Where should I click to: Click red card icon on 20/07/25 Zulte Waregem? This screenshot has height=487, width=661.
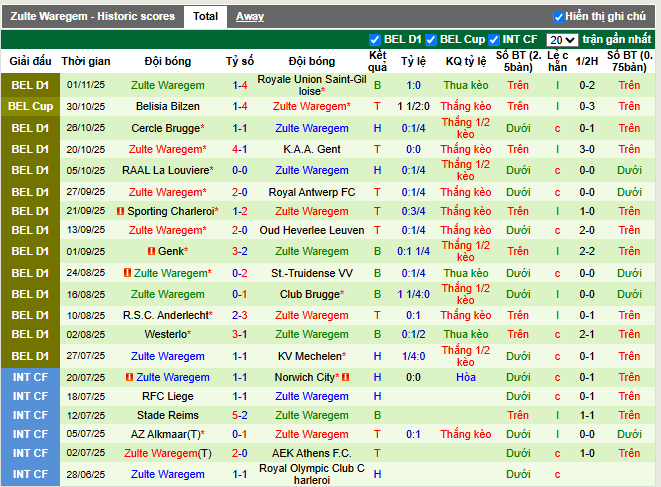point(130,377)
